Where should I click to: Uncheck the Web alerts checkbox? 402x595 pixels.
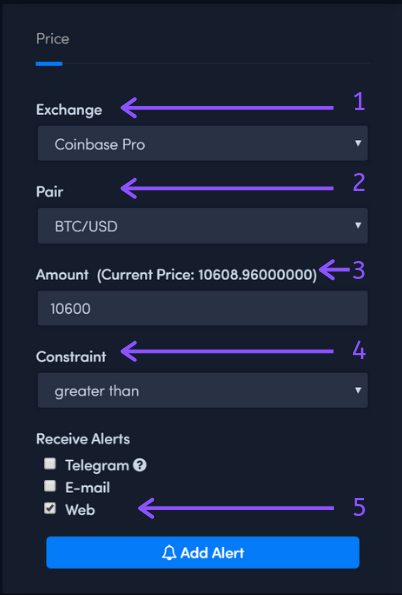pos(50,508)
